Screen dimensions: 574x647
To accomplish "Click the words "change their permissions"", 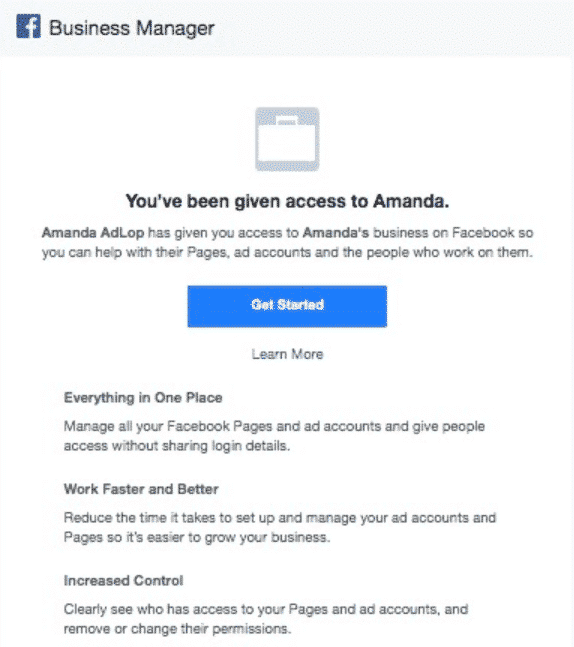I will pyautogui.click(x=211, y=629).
